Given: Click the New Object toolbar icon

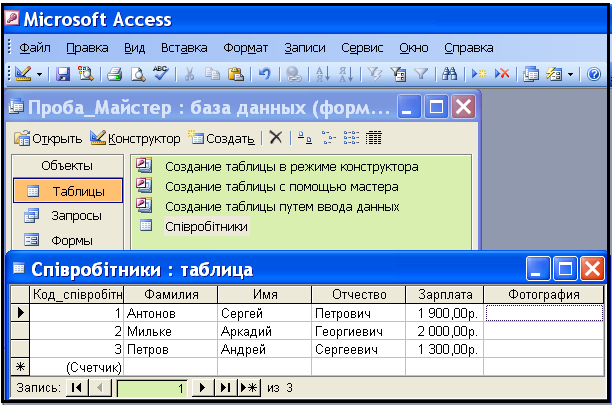Looking at the screenshot, I should pos(554,73).
